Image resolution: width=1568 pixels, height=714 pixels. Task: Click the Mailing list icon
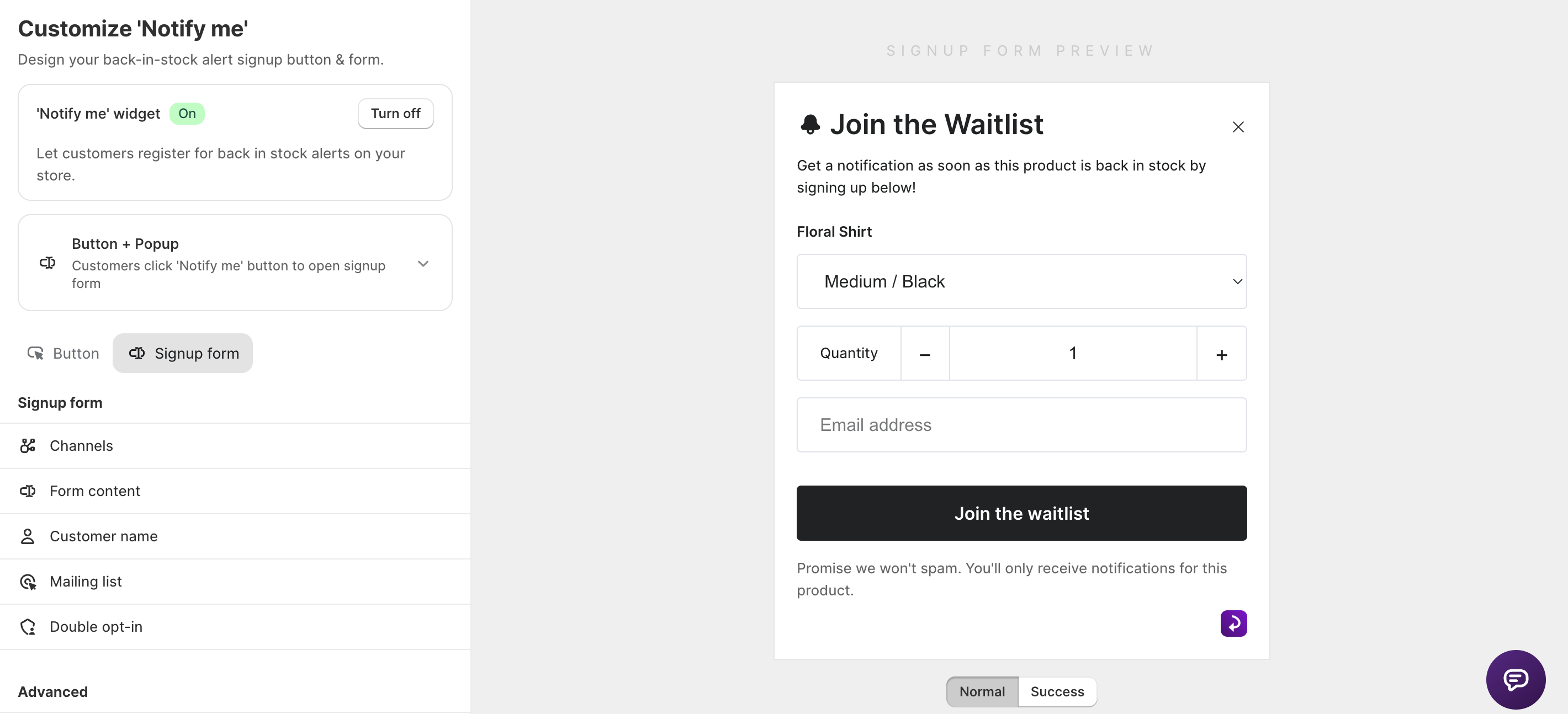pos(28,582)
